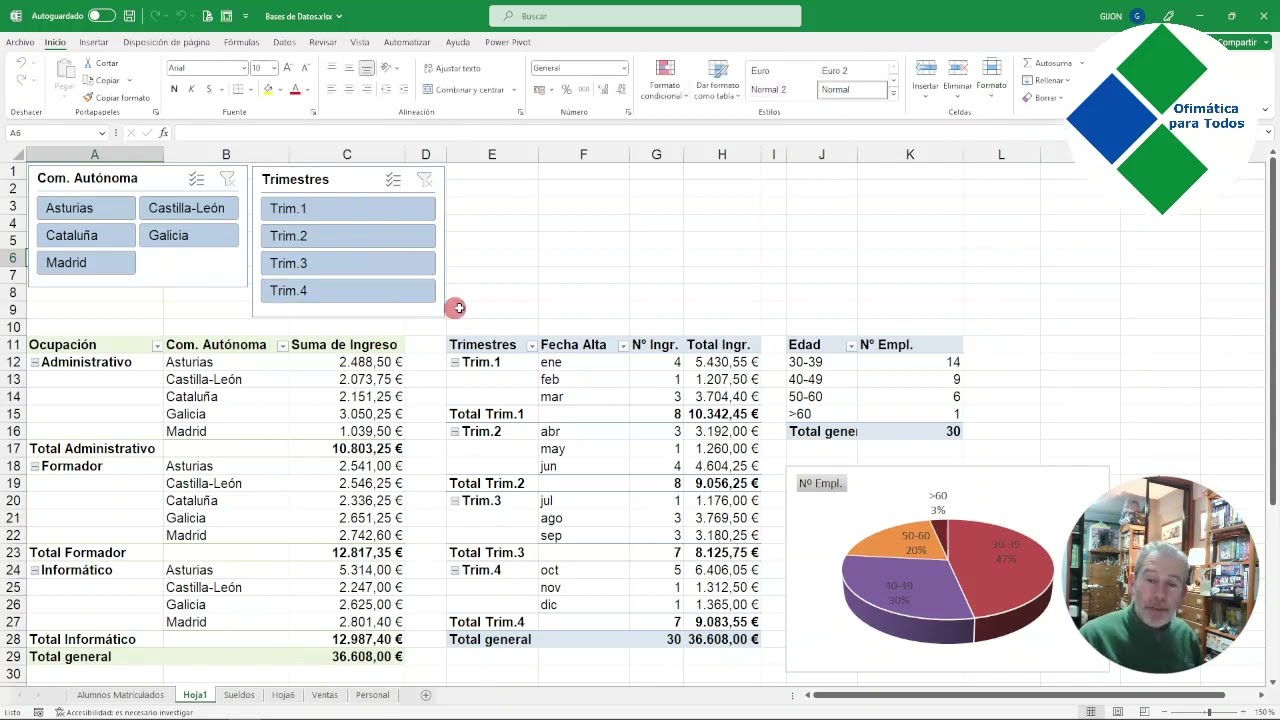Click the Save icon in title bar

(130, 16)
